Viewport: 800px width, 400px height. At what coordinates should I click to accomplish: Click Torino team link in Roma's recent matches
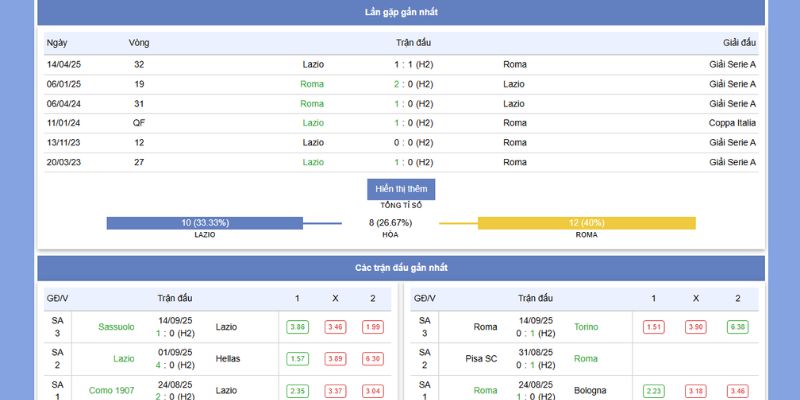coord(586,327)
